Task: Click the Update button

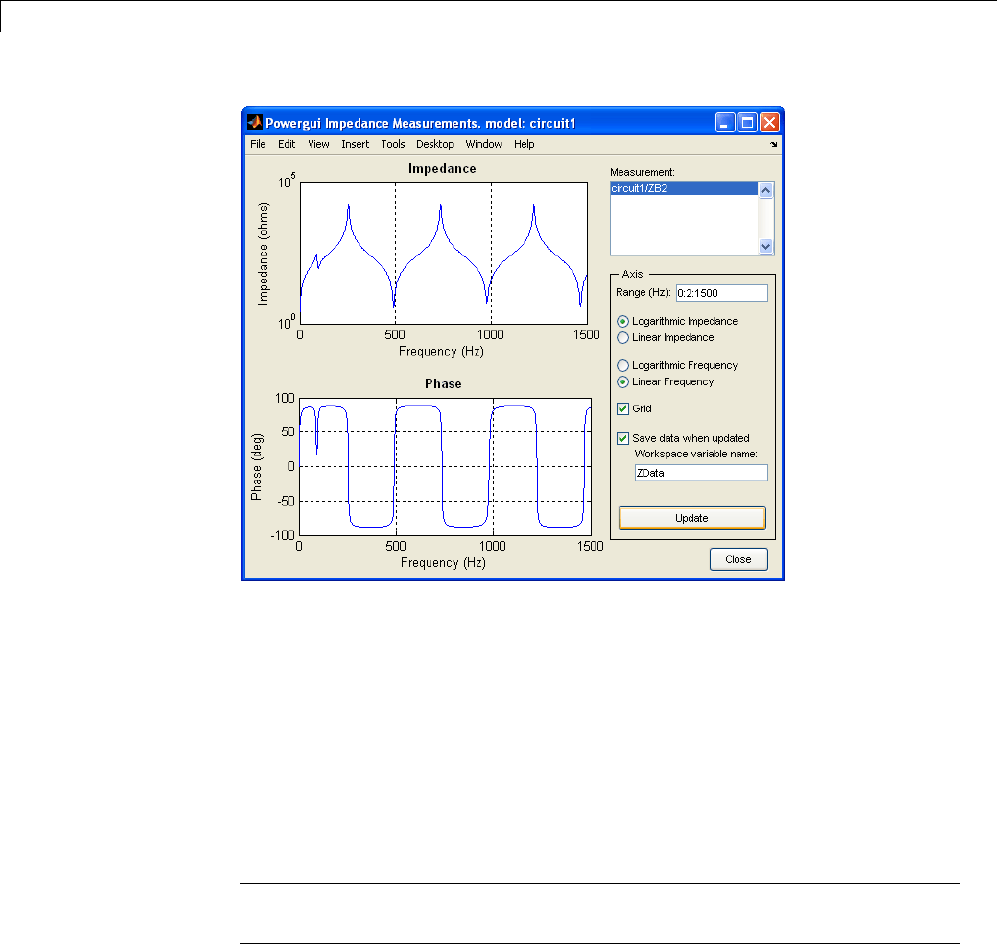Action: pos(692,518)
